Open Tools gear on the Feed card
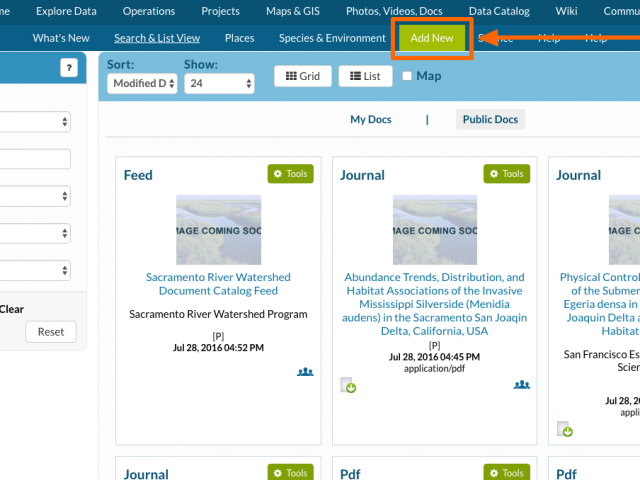Viewport: 640px width, 480px height. (290, 174)
